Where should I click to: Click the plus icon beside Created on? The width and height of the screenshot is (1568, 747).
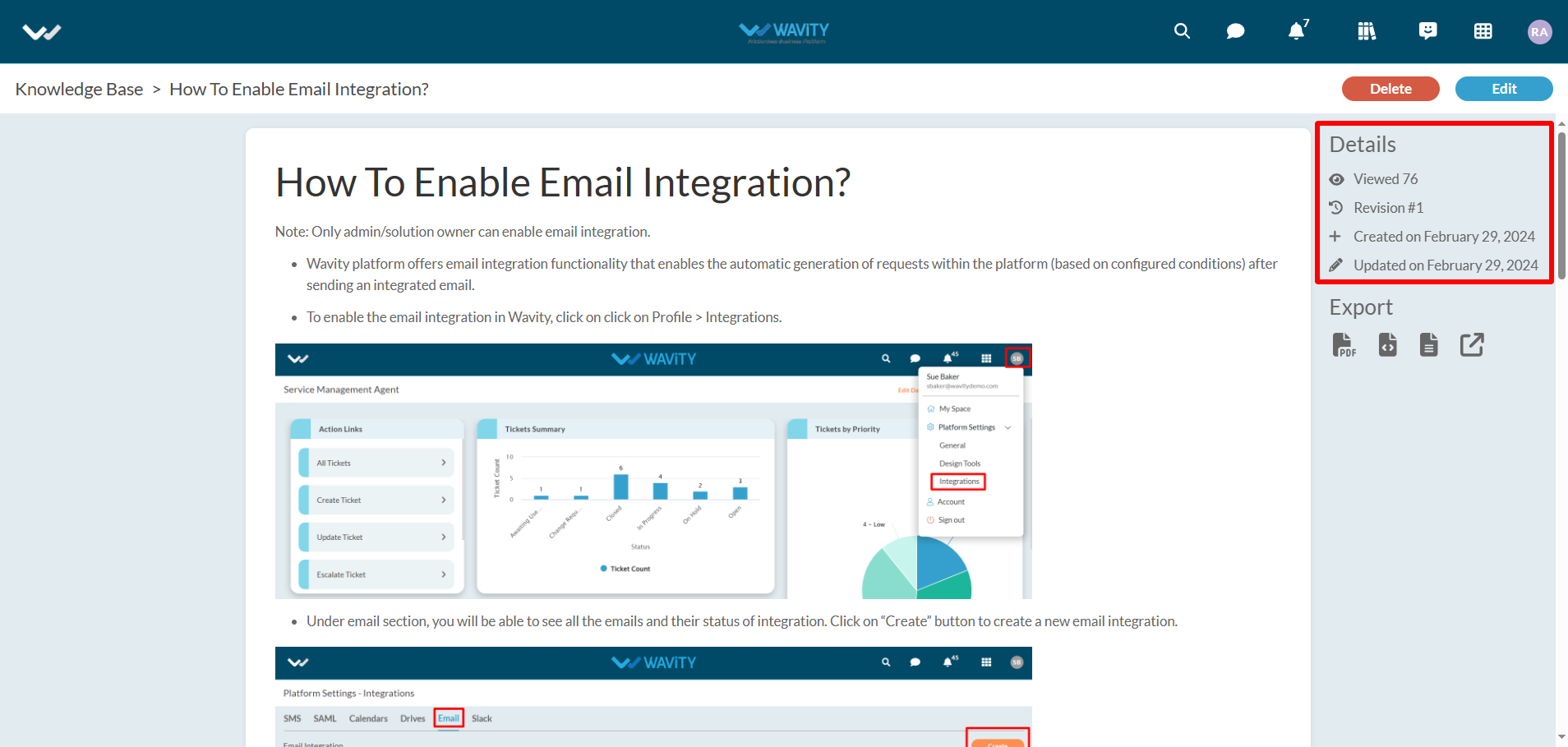(x=1335, y=237)
